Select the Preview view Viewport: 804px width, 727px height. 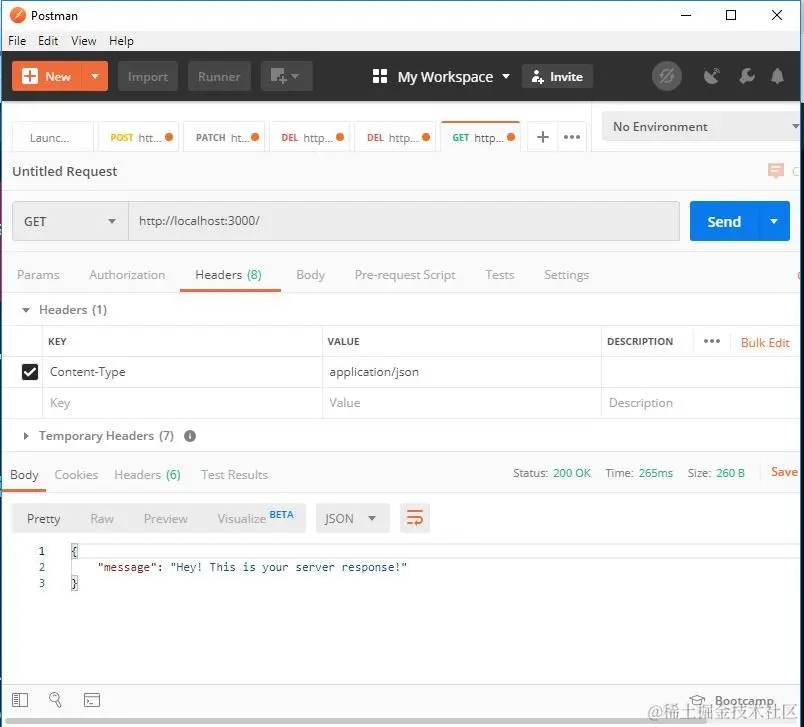166,519
